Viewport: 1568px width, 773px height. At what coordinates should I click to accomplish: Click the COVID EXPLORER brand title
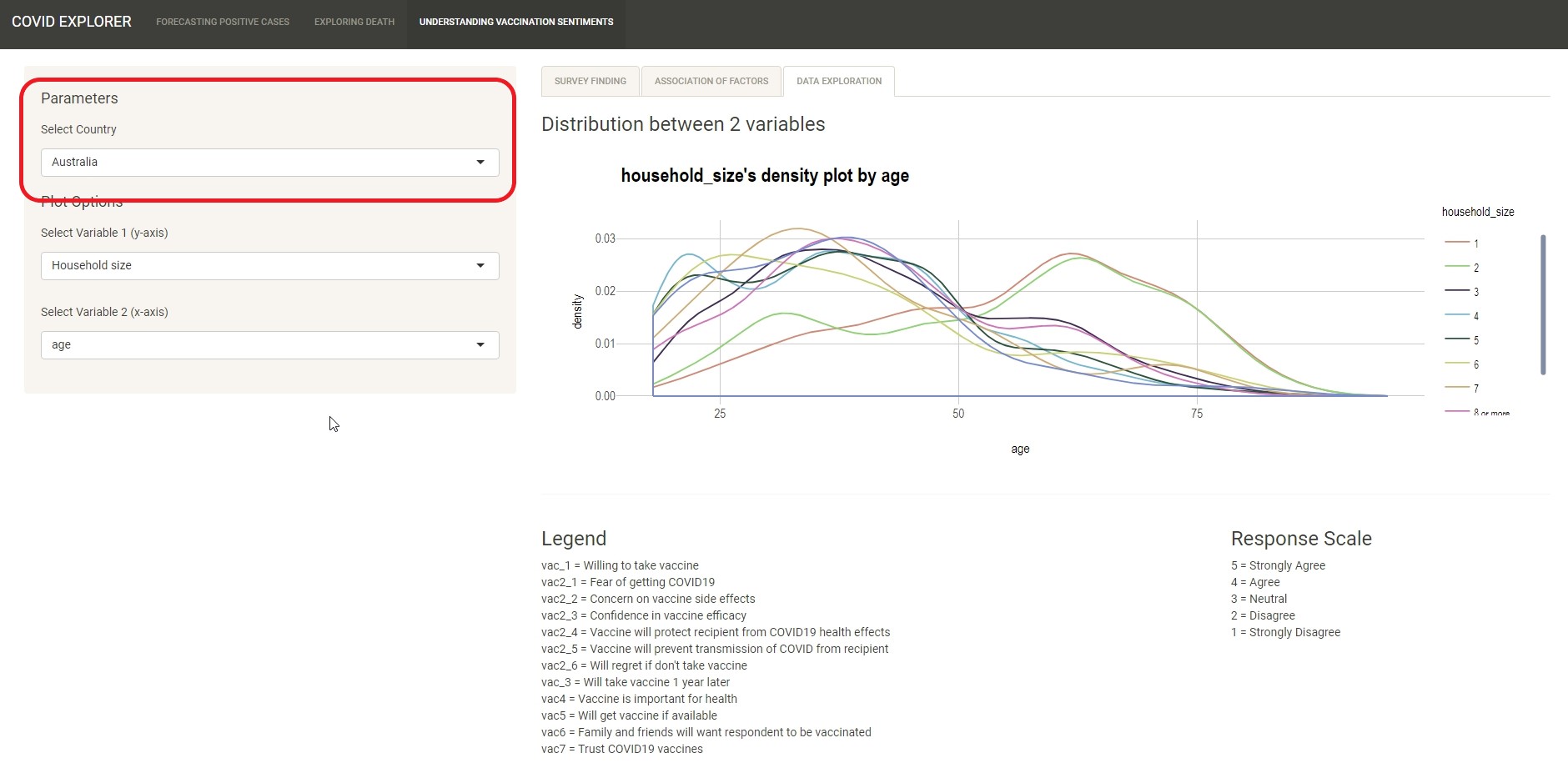72,23
